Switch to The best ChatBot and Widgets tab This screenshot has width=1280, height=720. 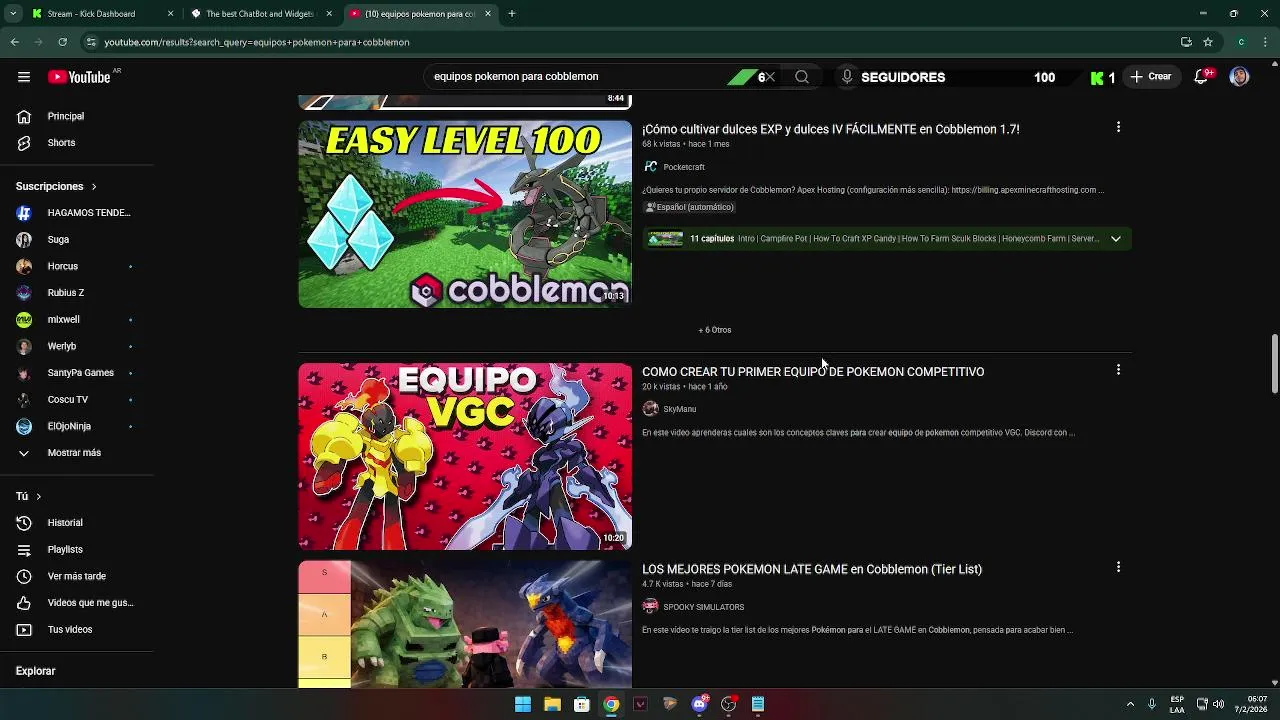(260, 14)
